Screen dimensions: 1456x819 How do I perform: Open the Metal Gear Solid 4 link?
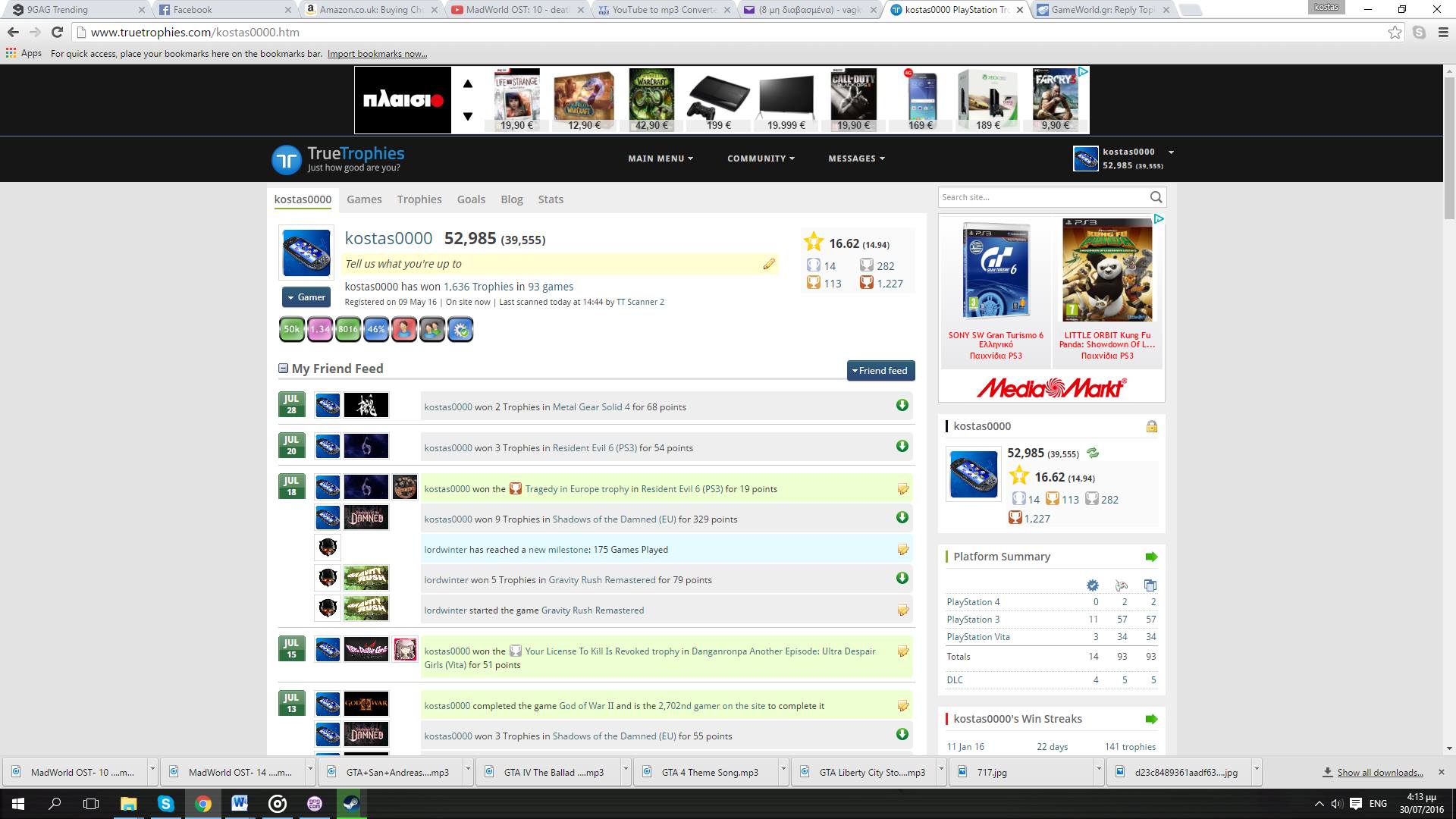point(591,407)
